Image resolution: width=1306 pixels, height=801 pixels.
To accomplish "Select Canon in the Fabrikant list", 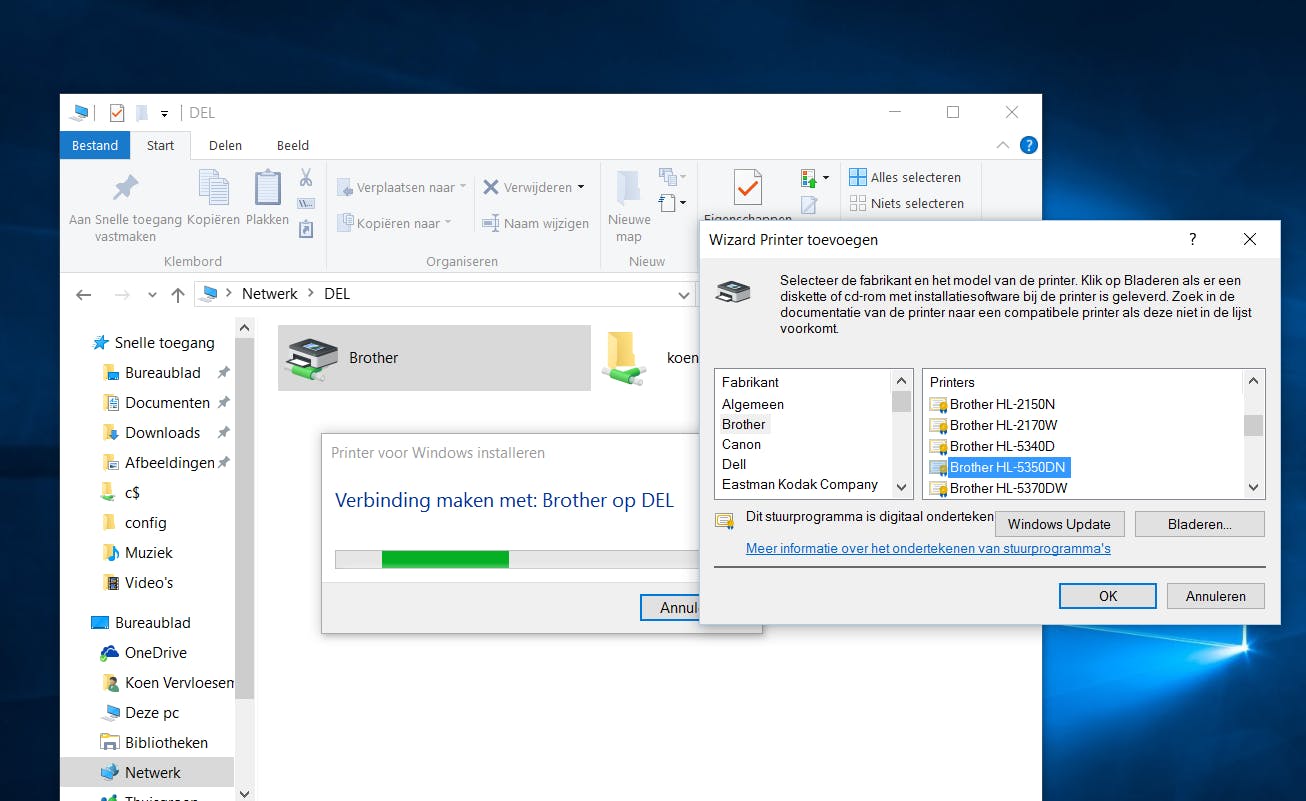I will point(742,444).
